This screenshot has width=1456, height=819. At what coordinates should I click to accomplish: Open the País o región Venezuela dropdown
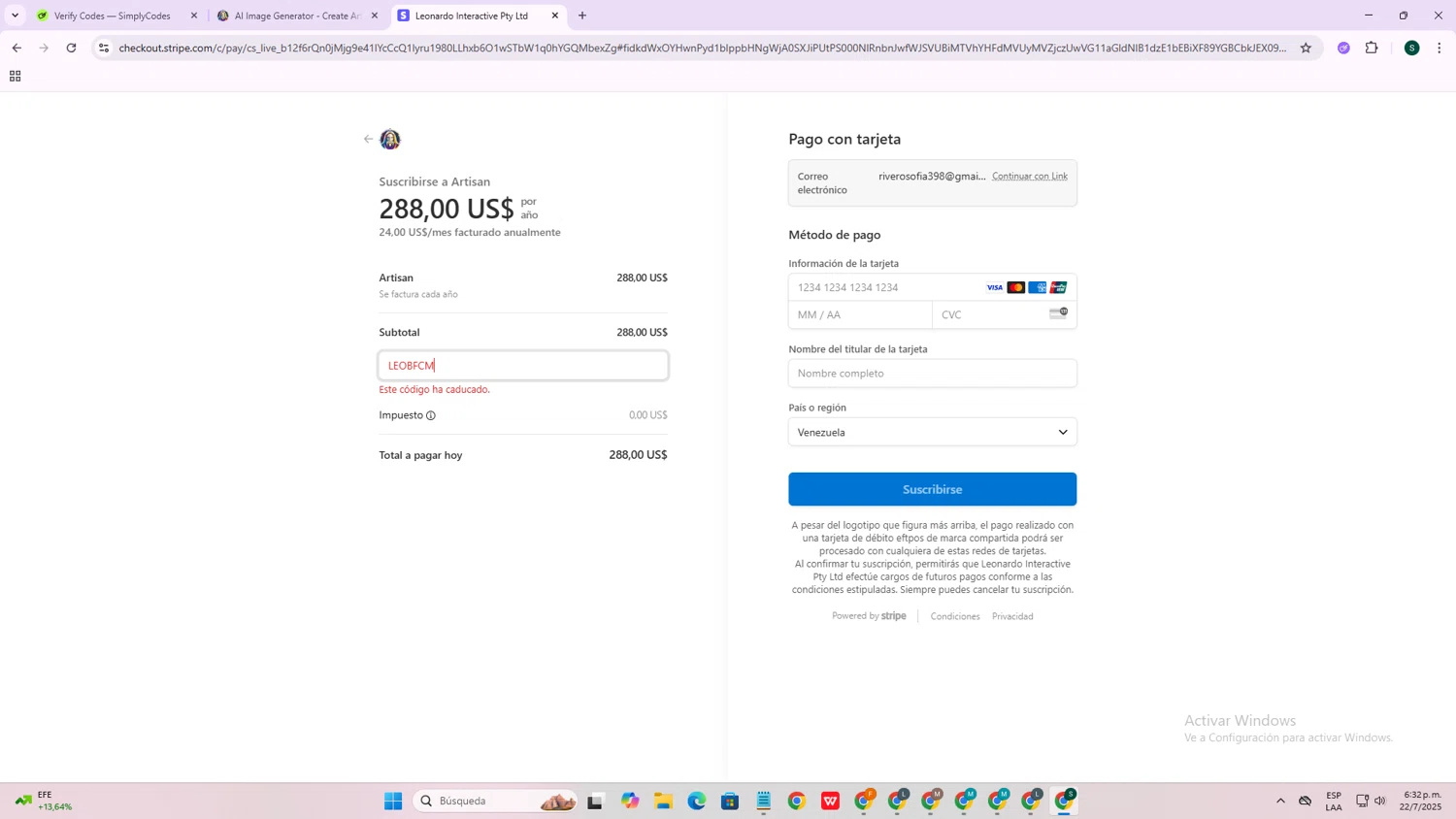pos(932,432)
